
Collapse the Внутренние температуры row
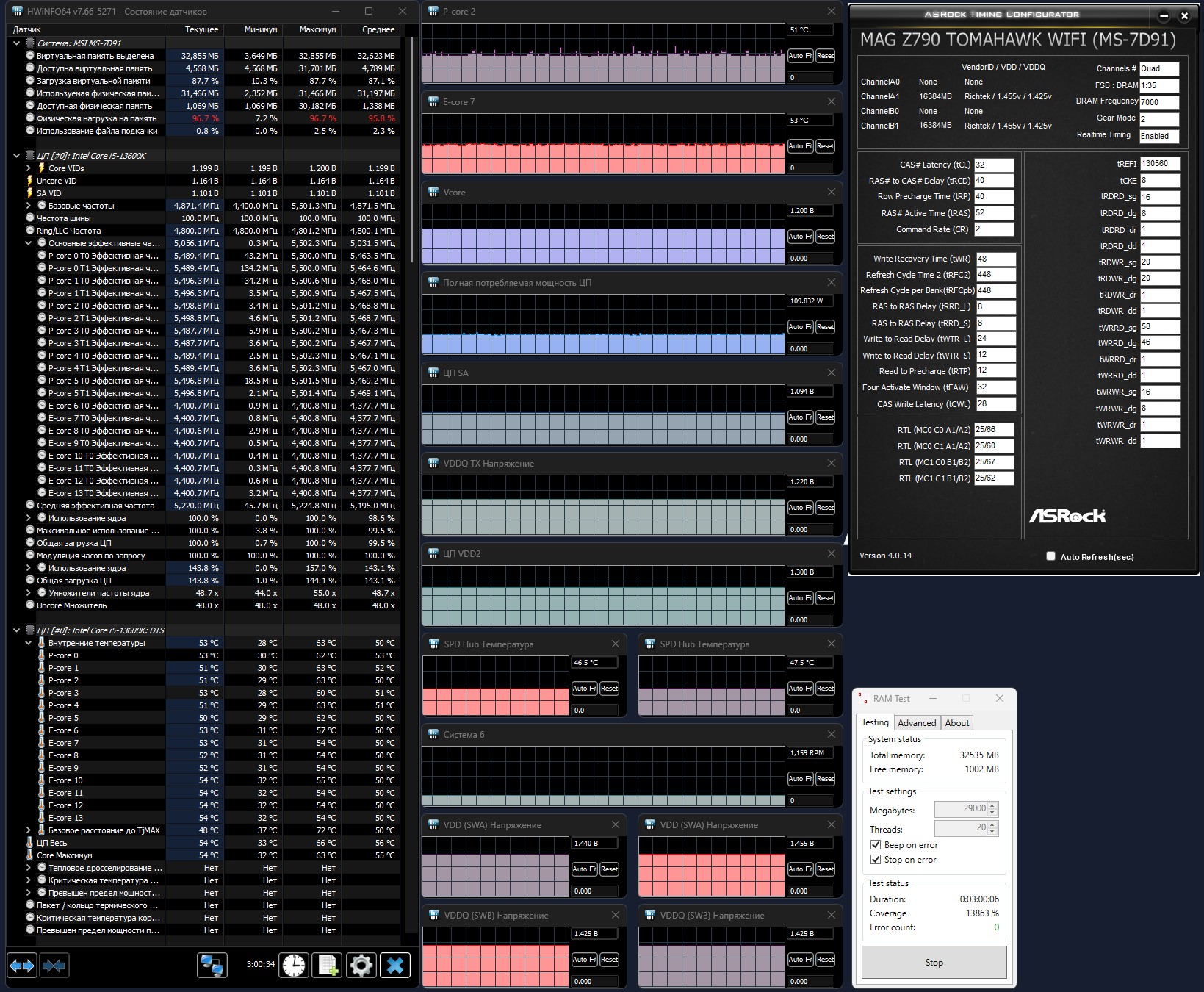(29, 643)
